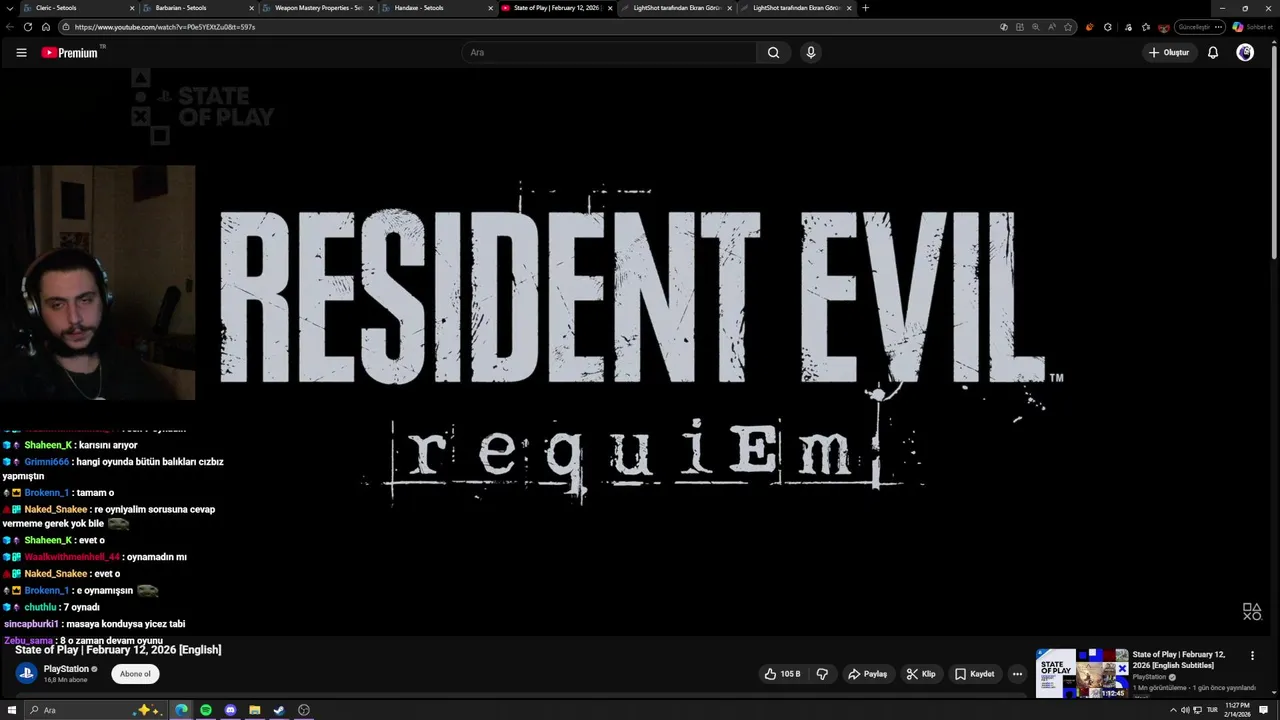The width and height of the screenshot is (1280, 720).
Task: Open the zoom magnifier in the address bar
Action: coord(1036,27)
